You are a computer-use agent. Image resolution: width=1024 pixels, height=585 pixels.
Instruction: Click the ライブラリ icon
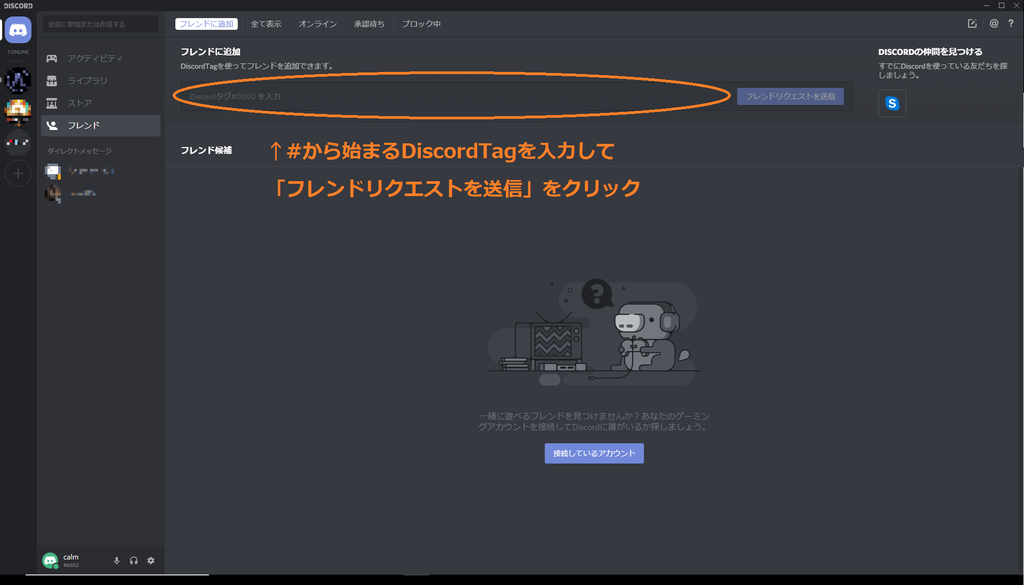pyautogui.click(x=52, y=80)
